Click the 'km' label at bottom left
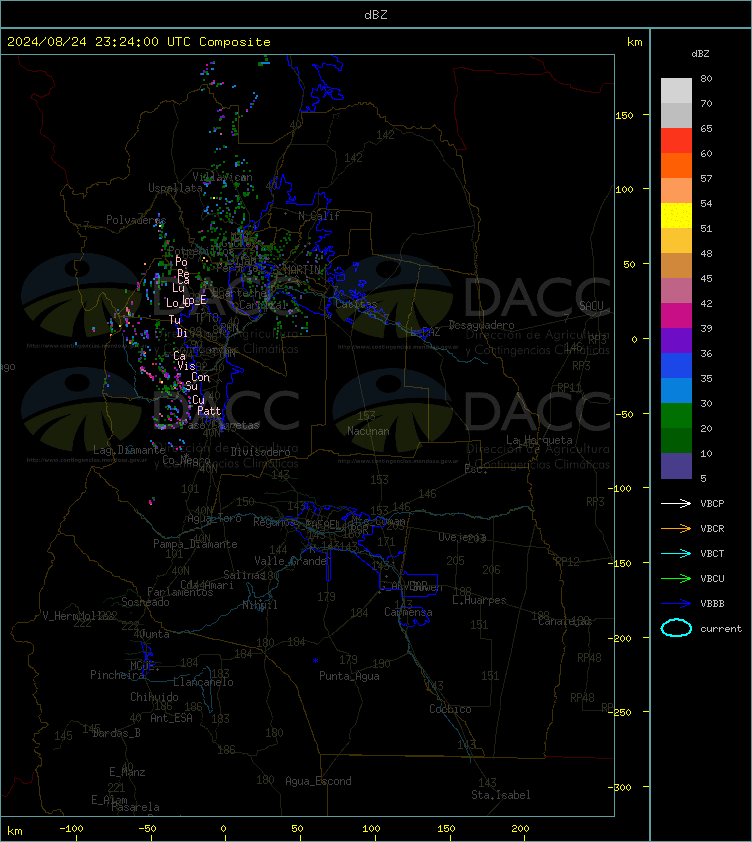The width and height of the screenshot is (752, 842). (15, 831)
